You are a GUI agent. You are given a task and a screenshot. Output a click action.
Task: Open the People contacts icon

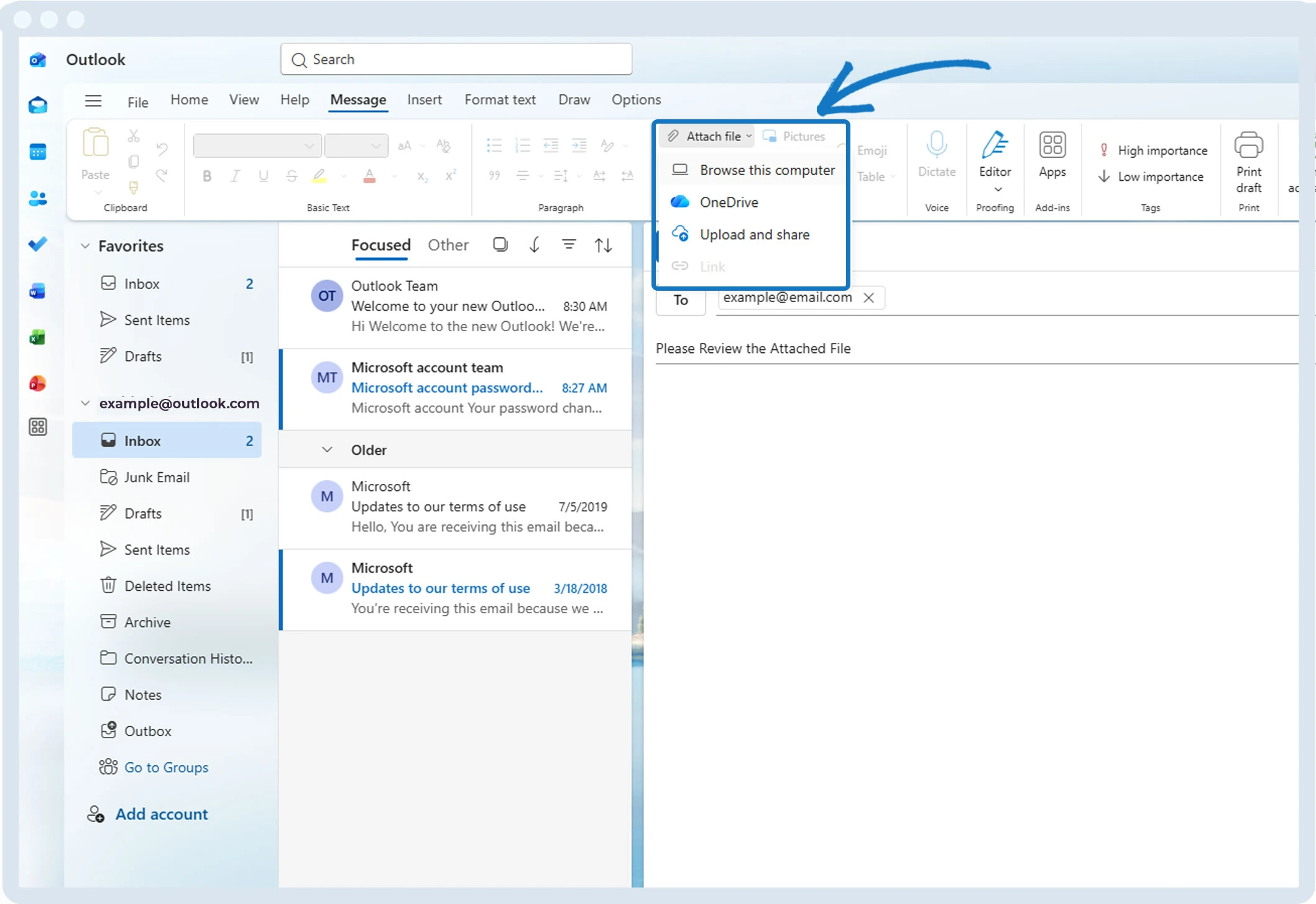[38, 198]
